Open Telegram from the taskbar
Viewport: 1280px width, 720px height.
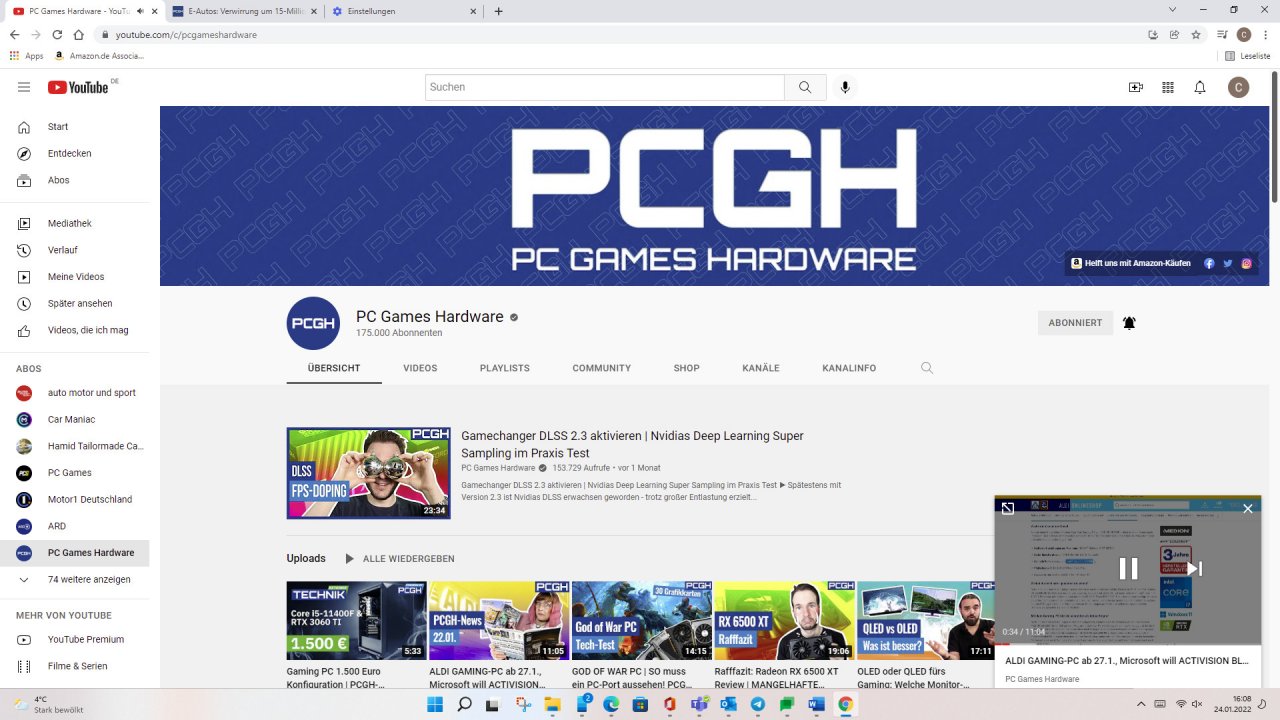[757, 704]
